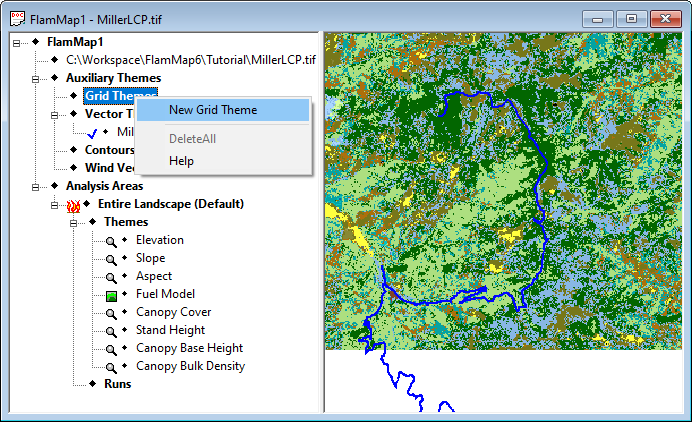Close the FlamMap1 window
The width and height of the screenshot is (692, 422).
click(x=666, y=19)
